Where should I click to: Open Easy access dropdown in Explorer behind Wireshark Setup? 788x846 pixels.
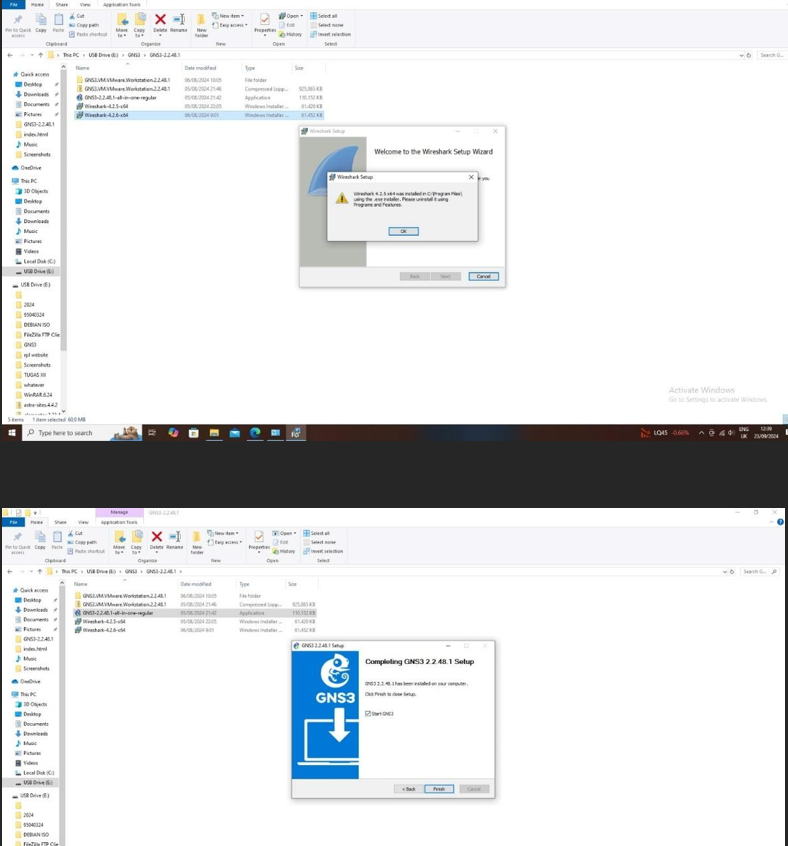click(x=230, y=25)
